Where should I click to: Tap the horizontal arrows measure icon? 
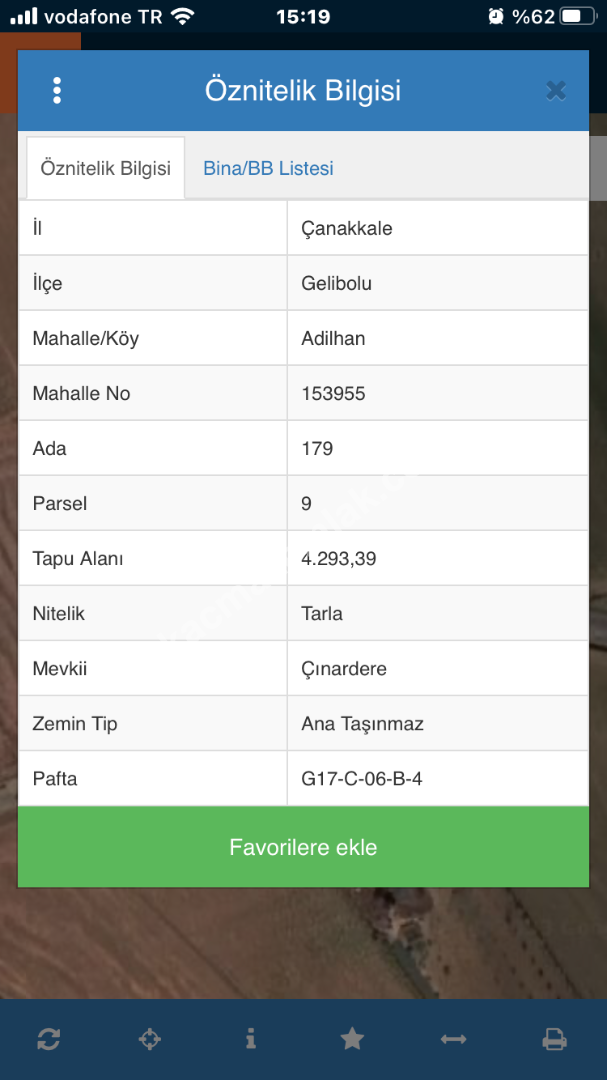coord(453,1039)
